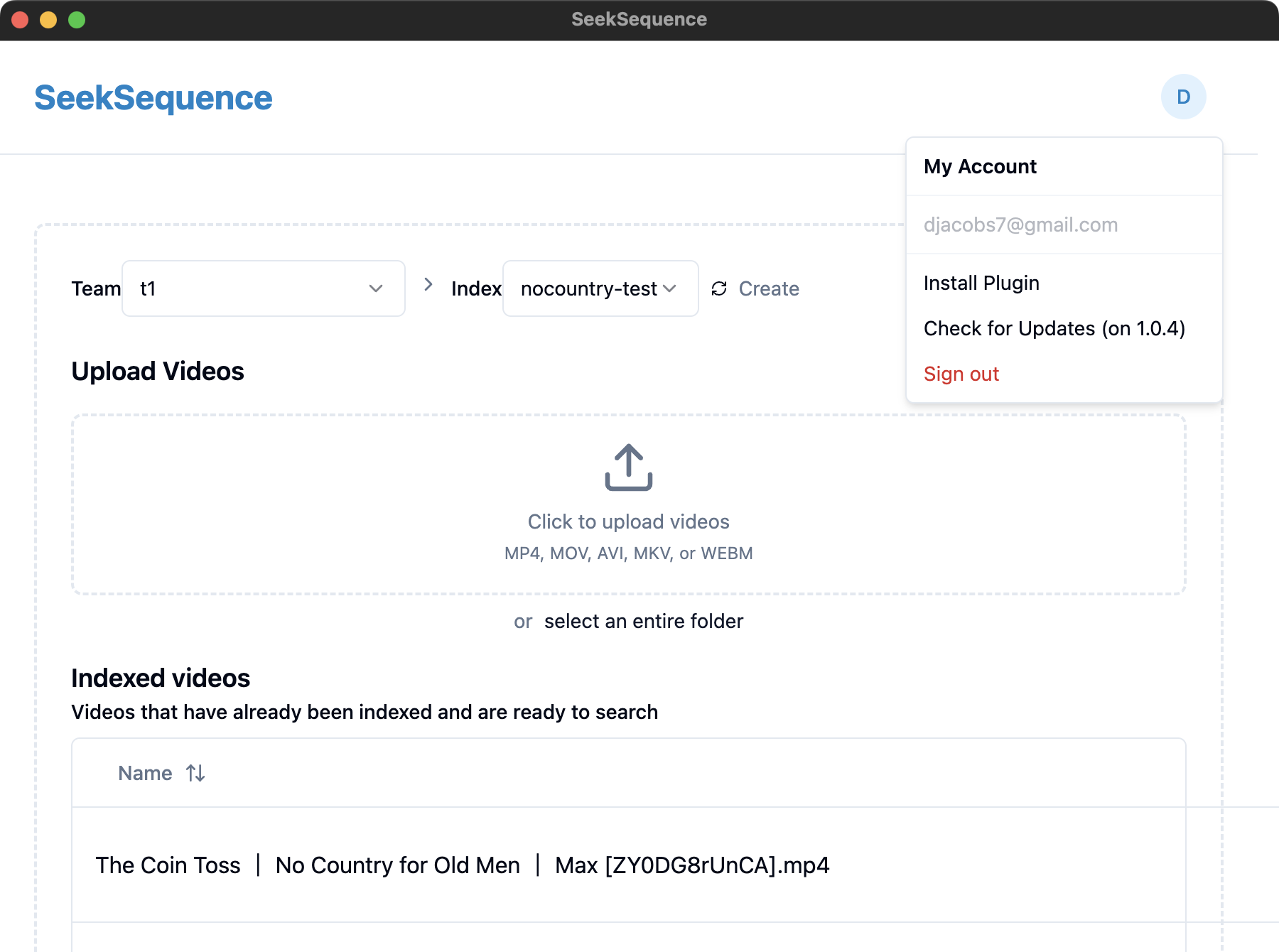This screenshot has height=952, width=1279.
Task: Click Sign out in account menu
Action: [961, 374]
